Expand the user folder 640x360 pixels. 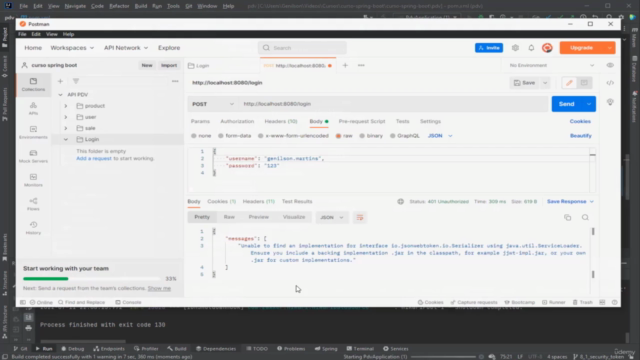click(x=66, y=117)
